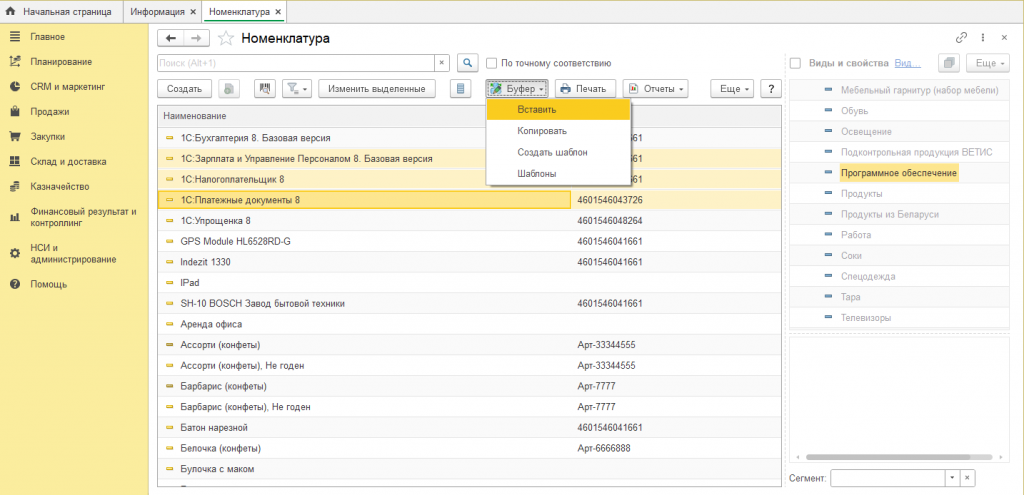Select row 1С:Платежные документы 8
1024x495 pixels.
pos(364,200)
